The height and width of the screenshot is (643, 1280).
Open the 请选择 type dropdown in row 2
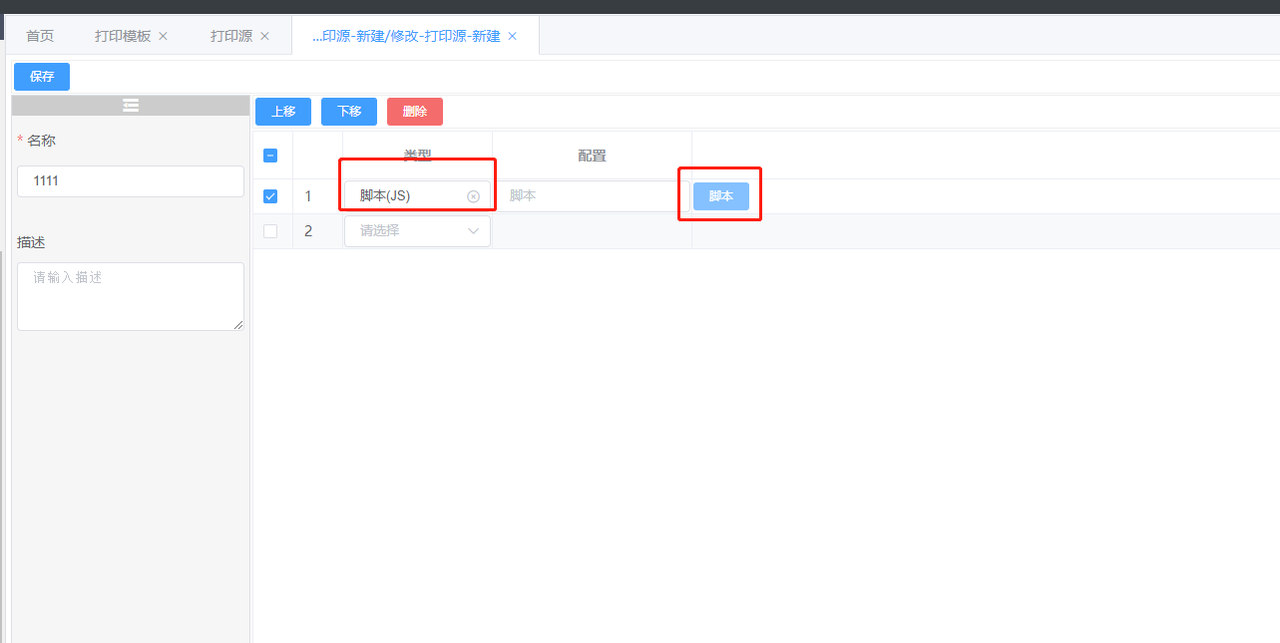coord(417,231)
